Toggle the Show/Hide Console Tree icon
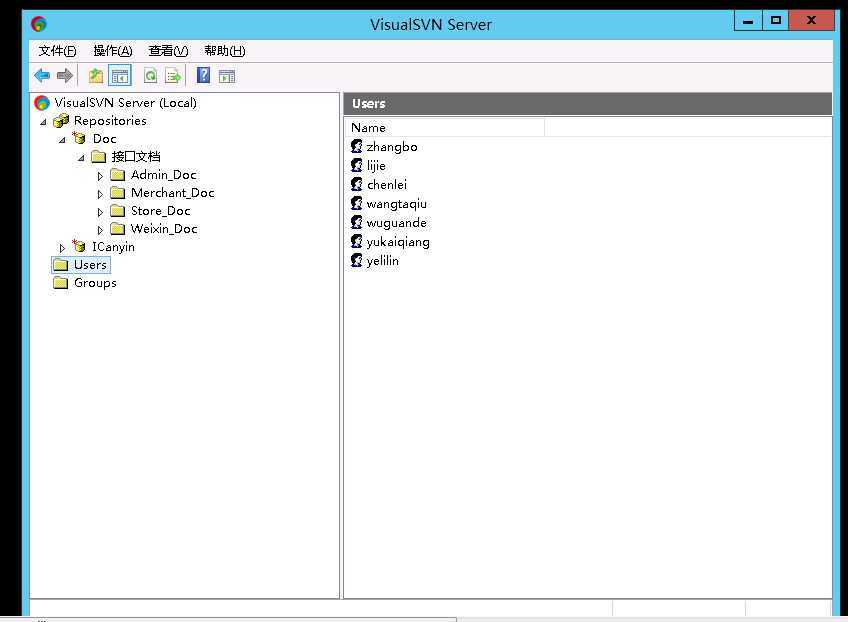Screen dimensions: 848x622 tap(120, 76)
